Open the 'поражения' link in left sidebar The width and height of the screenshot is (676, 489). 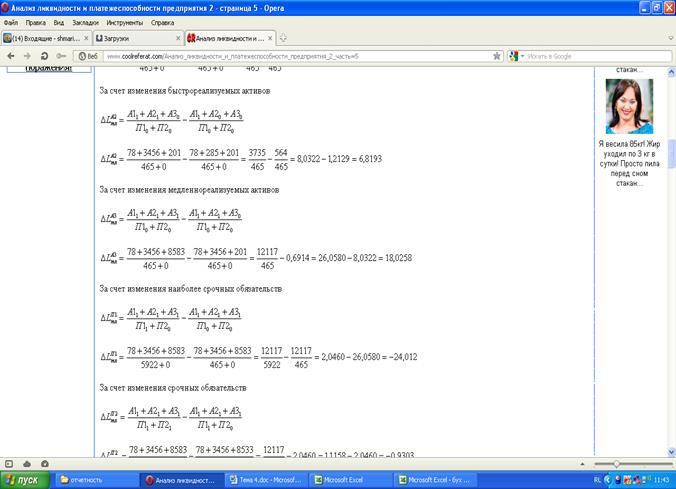click(48, 69)
